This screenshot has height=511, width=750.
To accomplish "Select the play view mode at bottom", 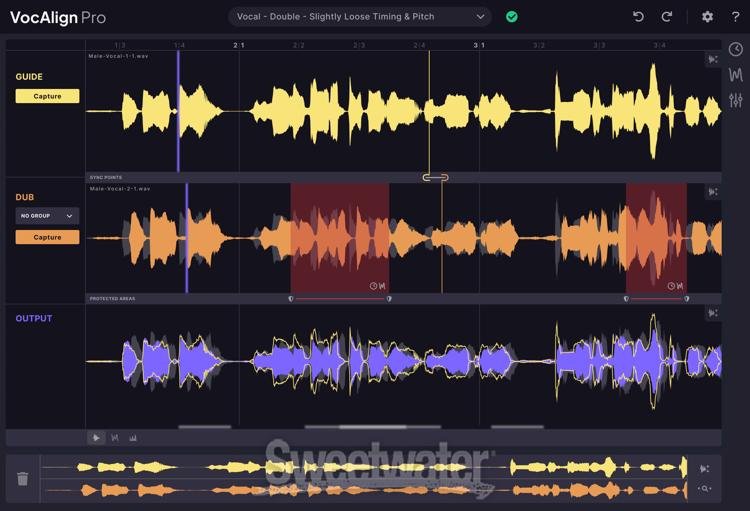I will pos(96,437).
